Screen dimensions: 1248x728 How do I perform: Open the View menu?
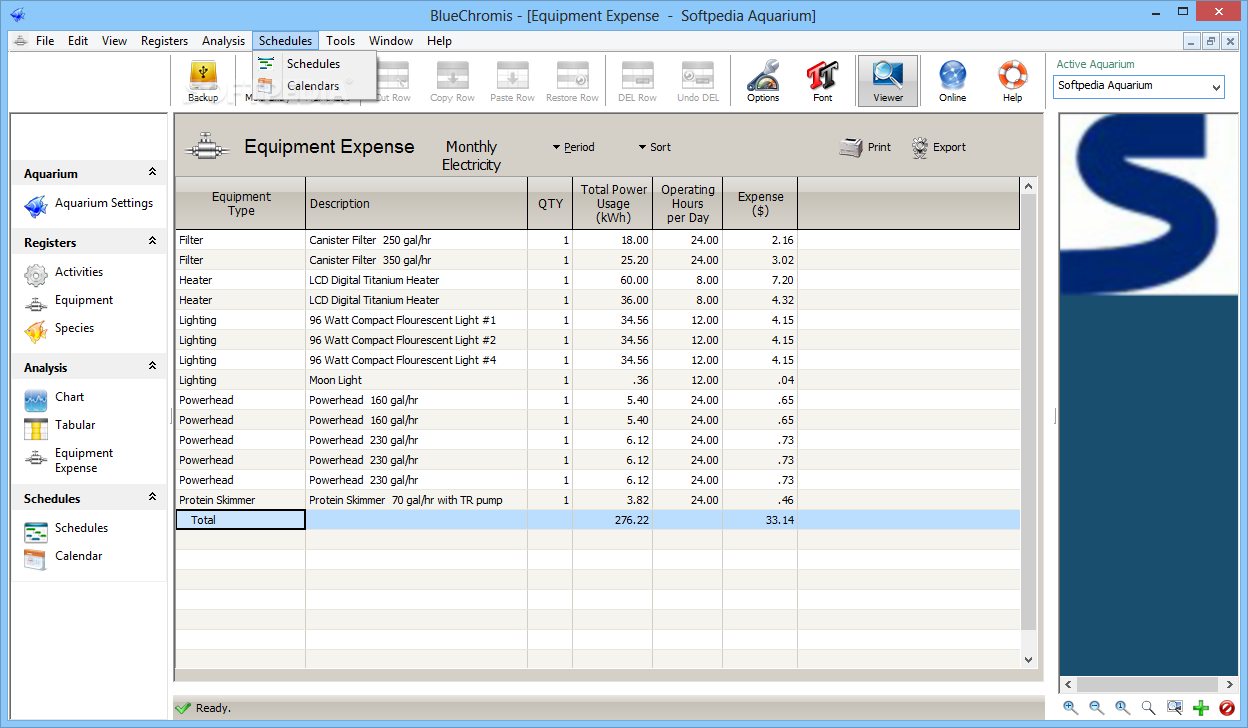[x=114, y=41]
